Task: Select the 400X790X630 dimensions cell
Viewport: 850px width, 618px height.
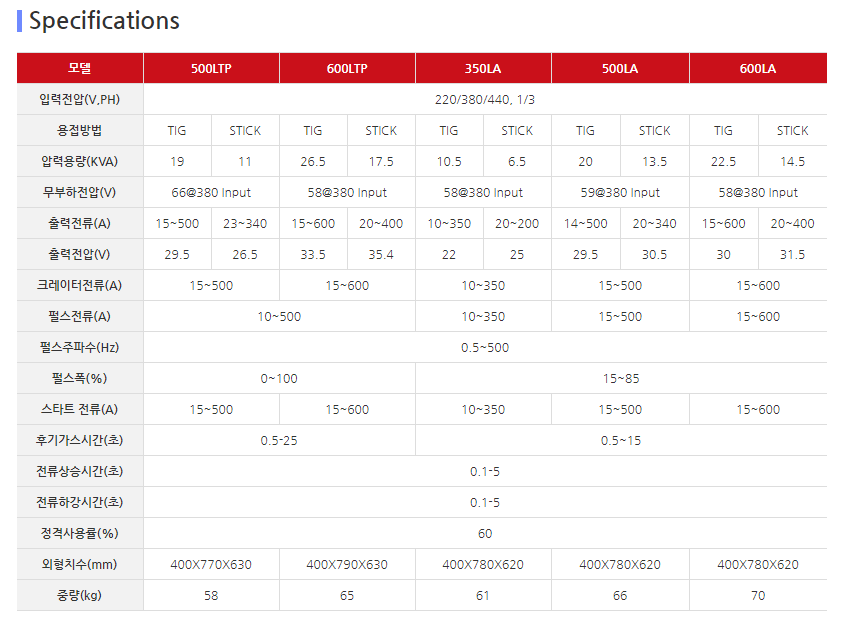Action: [347, 564]
